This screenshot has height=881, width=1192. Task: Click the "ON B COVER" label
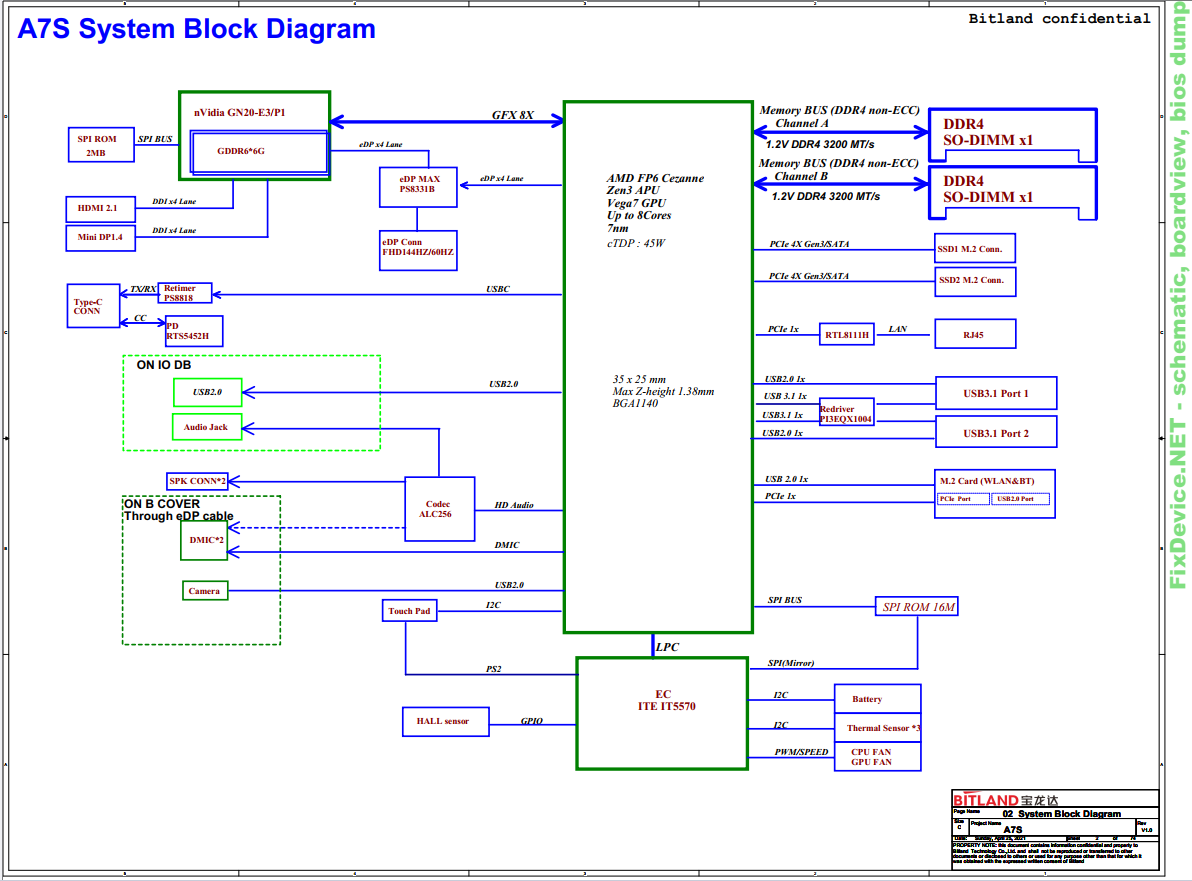point(162,504)
